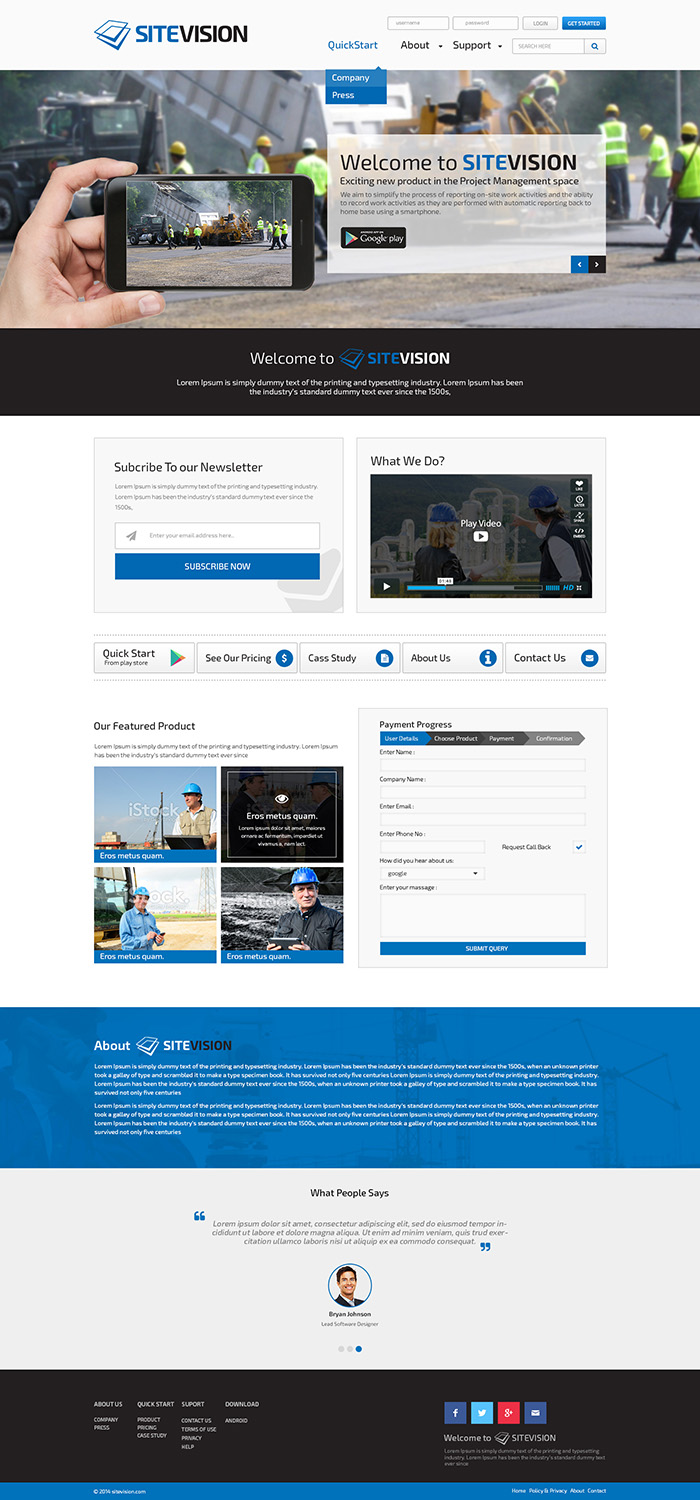Switch to Choose Product payment step
Screen dimensions: 700x1500
[x=456, y=738]
